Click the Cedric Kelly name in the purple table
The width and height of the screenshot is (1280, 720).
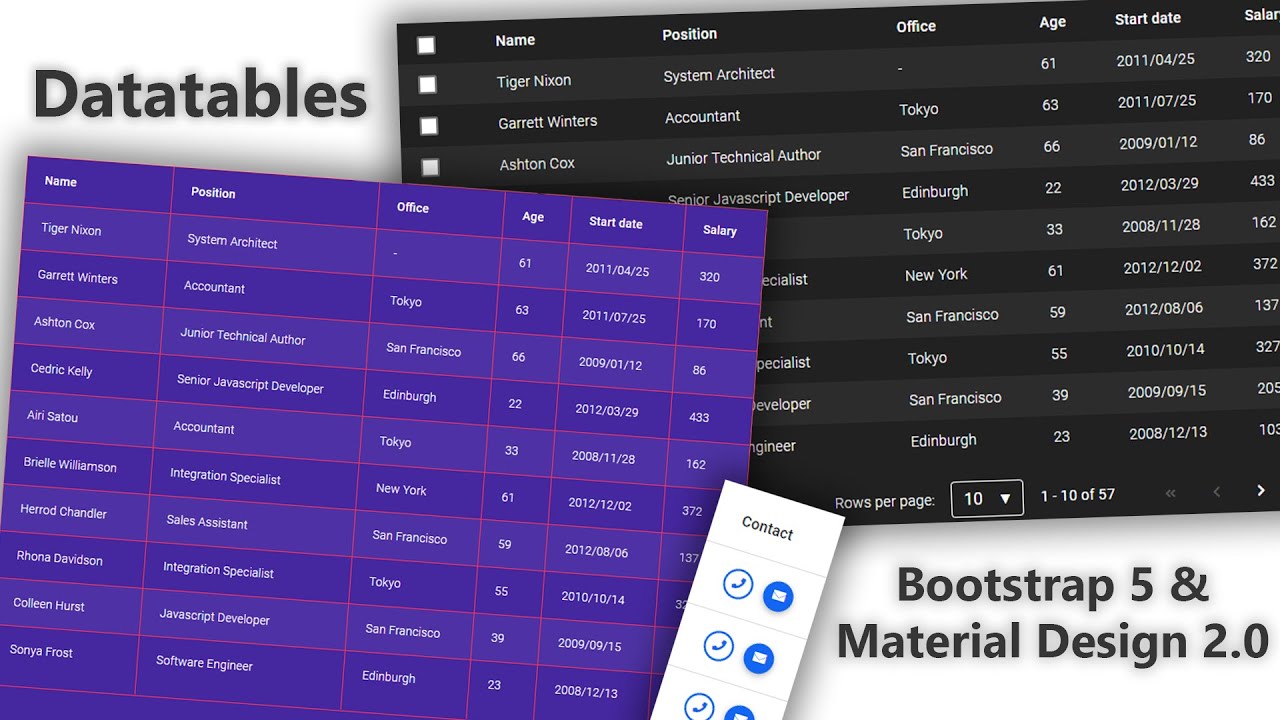pos(61,369)
